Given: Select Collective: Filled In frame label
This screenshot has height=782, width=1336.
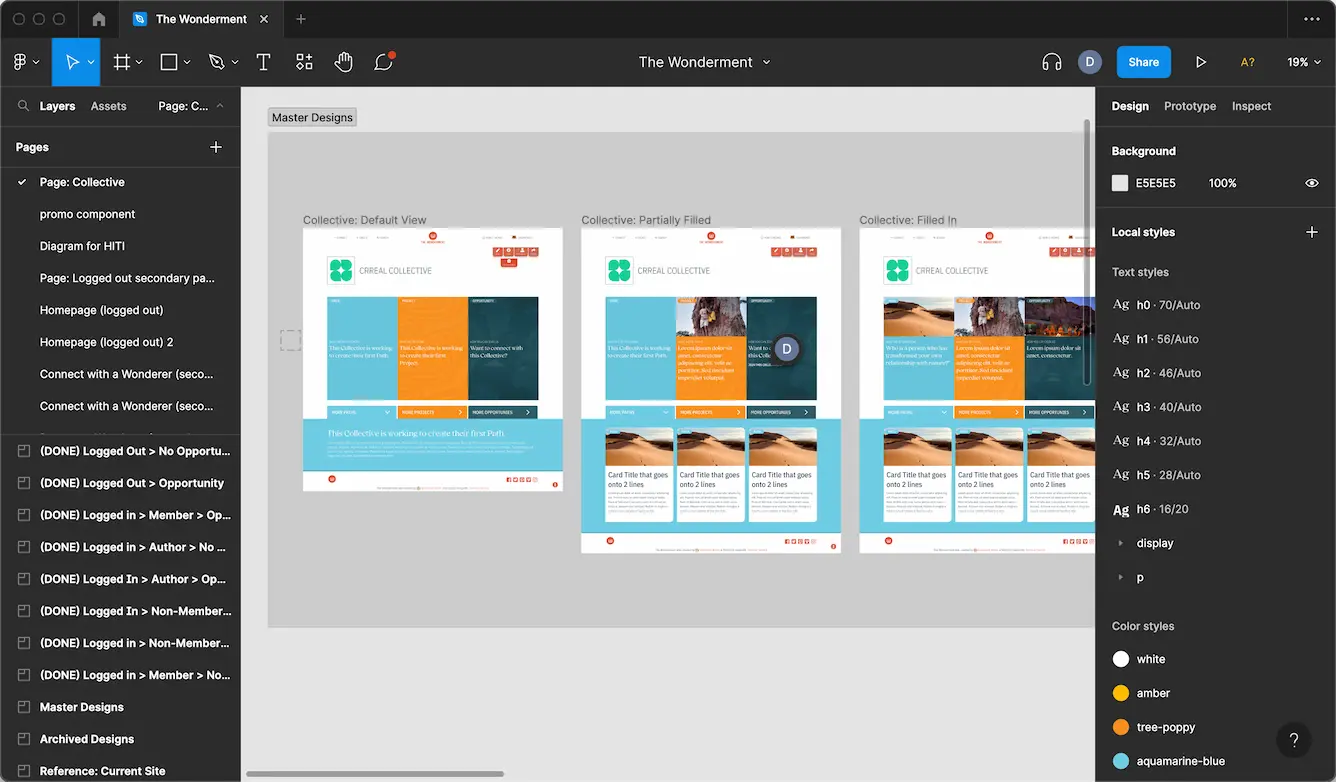Looking at the screenshot, I should [908, 220].
